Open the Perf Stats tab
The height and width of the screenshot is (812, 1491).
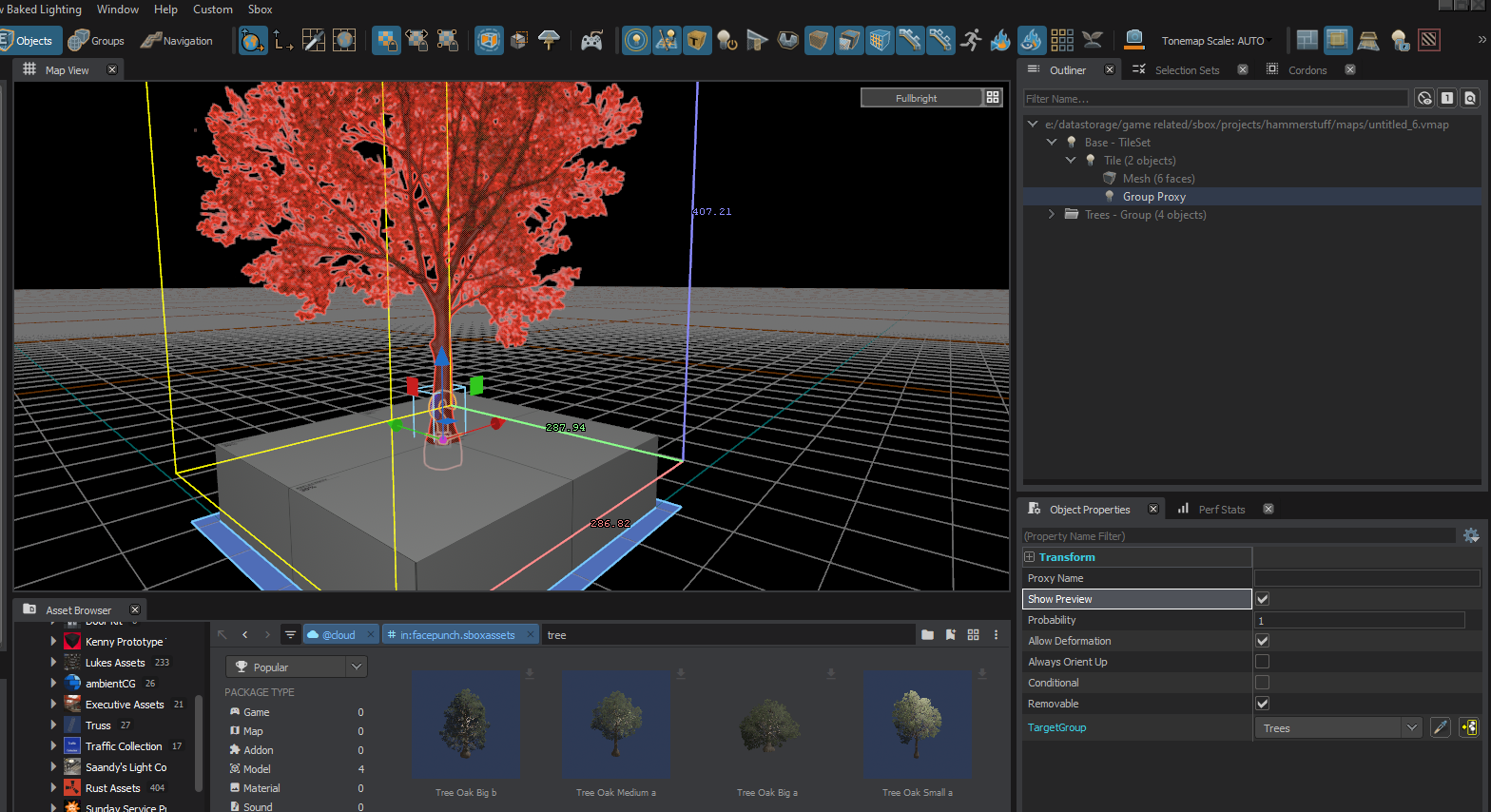[x=1221, y=510]
